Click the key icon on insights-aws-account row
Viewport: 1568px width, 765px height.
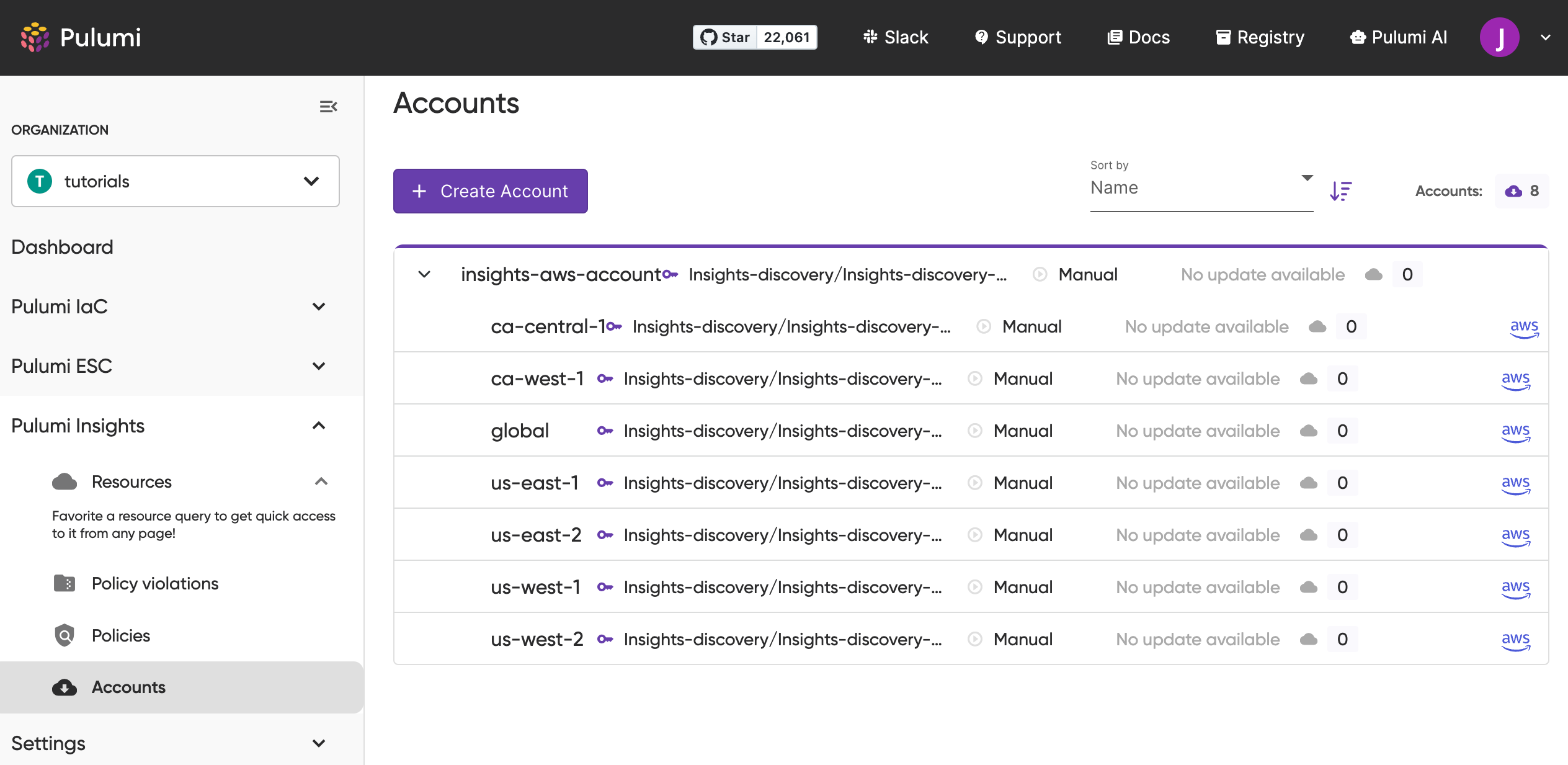[670, 274]
